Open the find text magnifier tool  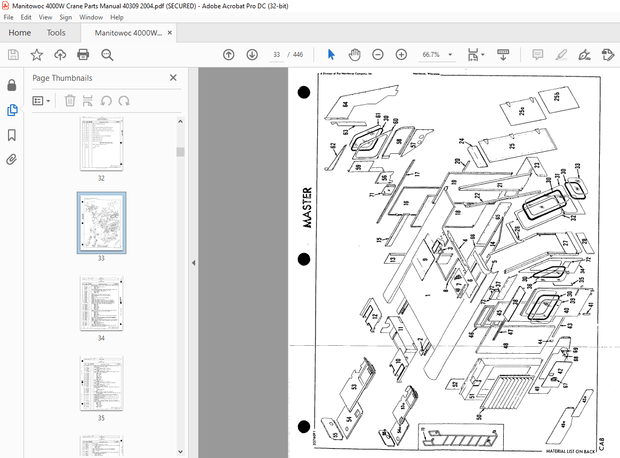pyautogui.click(x=107, y=55)
